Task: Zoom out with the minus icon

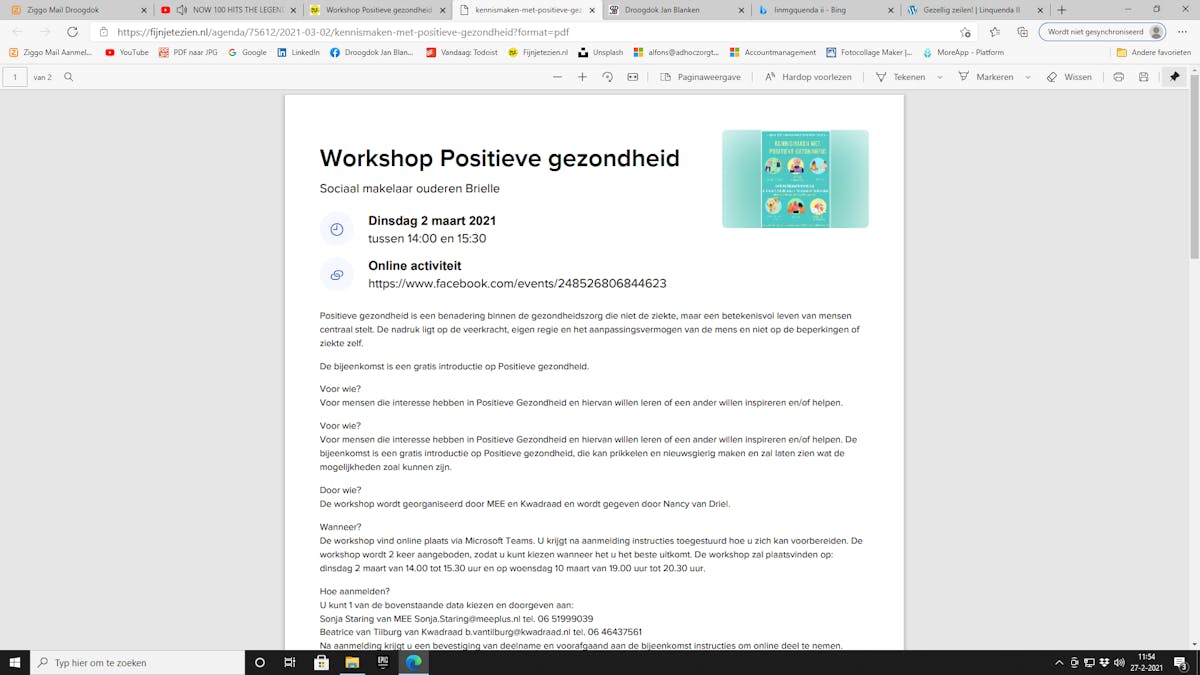Action: pyautogui.click(x=557, y=77)
